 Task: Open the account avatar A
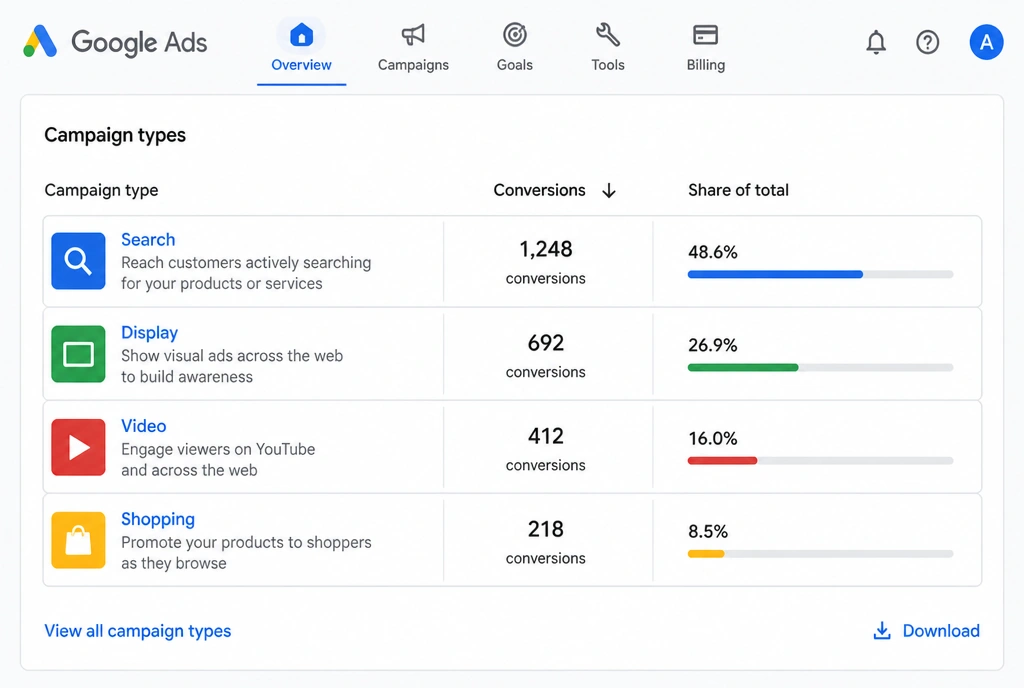tap(986, 42)
